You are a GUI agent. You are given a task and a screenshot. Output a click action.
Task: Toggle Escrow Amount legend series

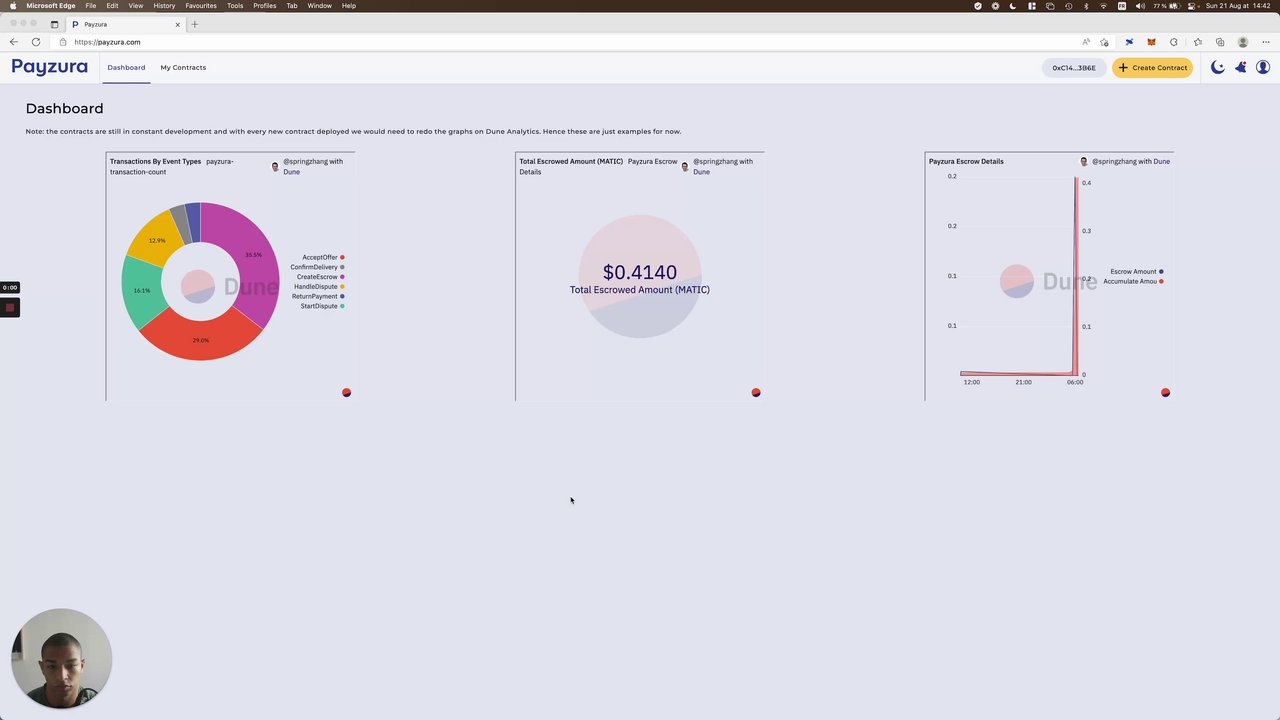pos(1136,271)
